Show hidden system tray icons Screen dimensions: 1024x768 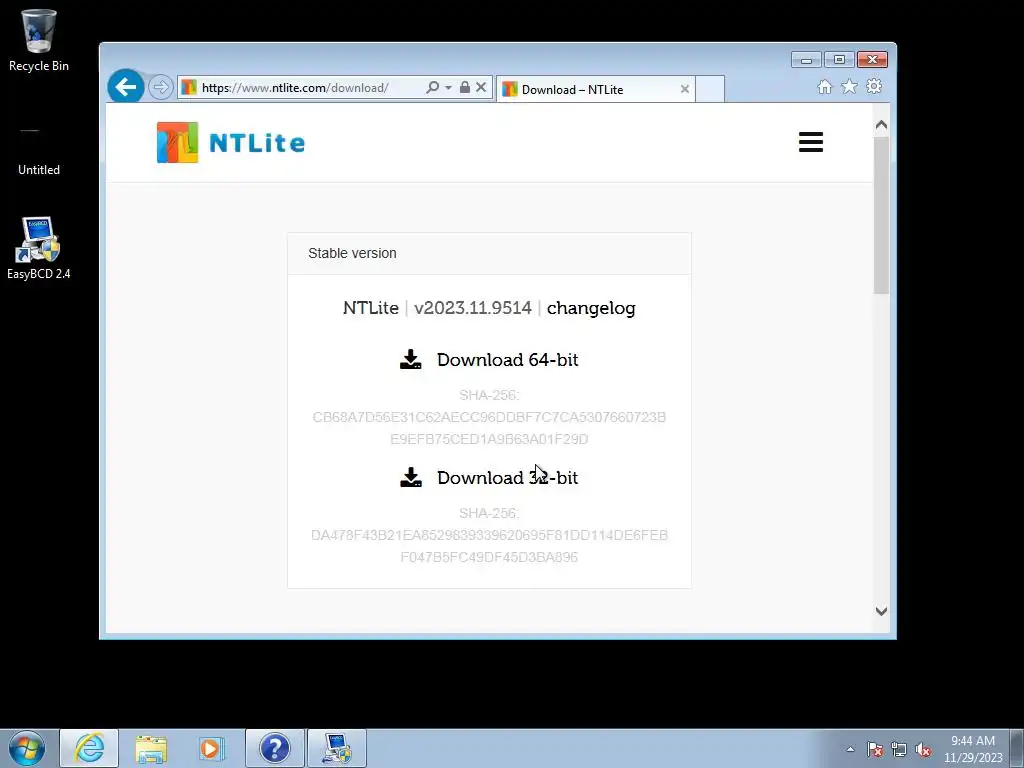click(x=850, y=749)
